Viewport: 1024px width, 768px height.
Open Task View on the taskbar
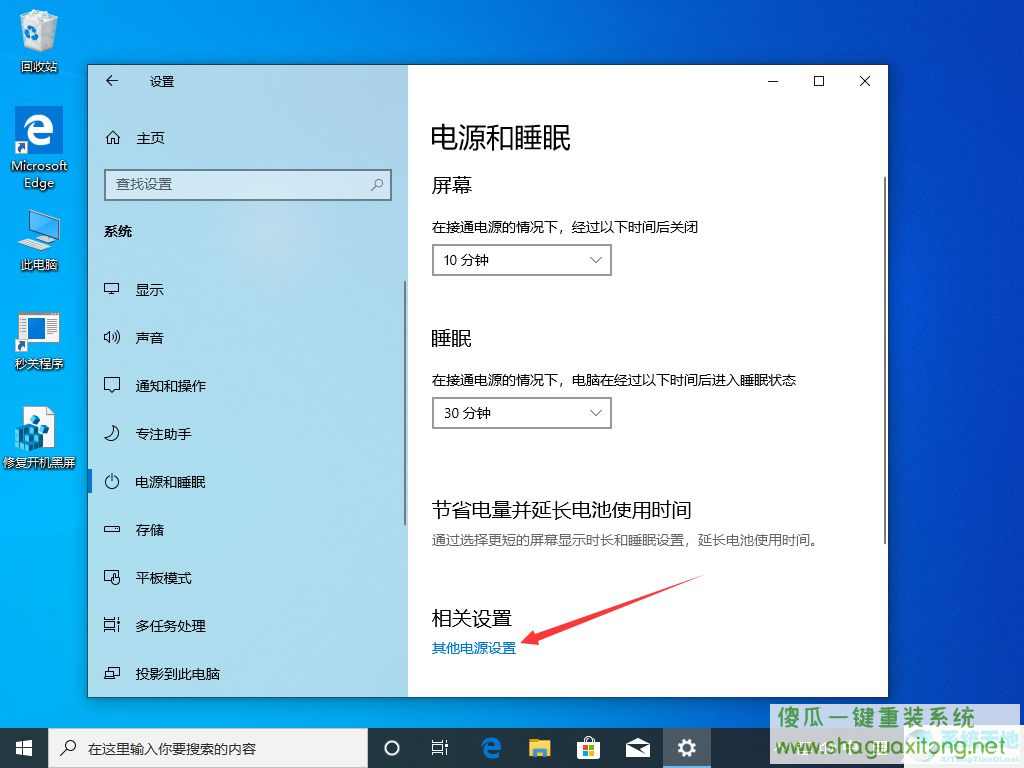click(x=440, y=748)
